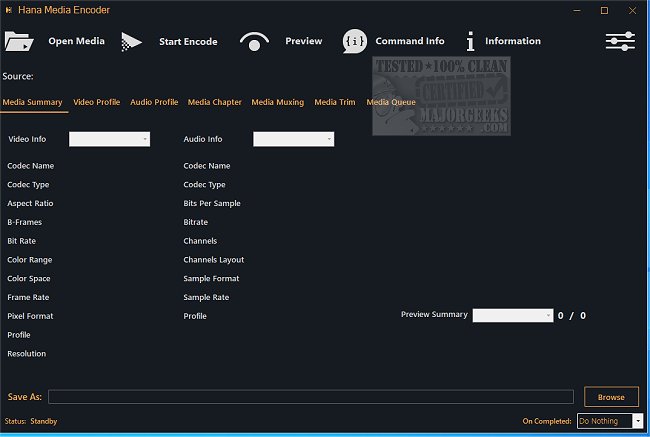
Task: Click the audio 'Bitrate' label
Action: (x=196, y=222)
